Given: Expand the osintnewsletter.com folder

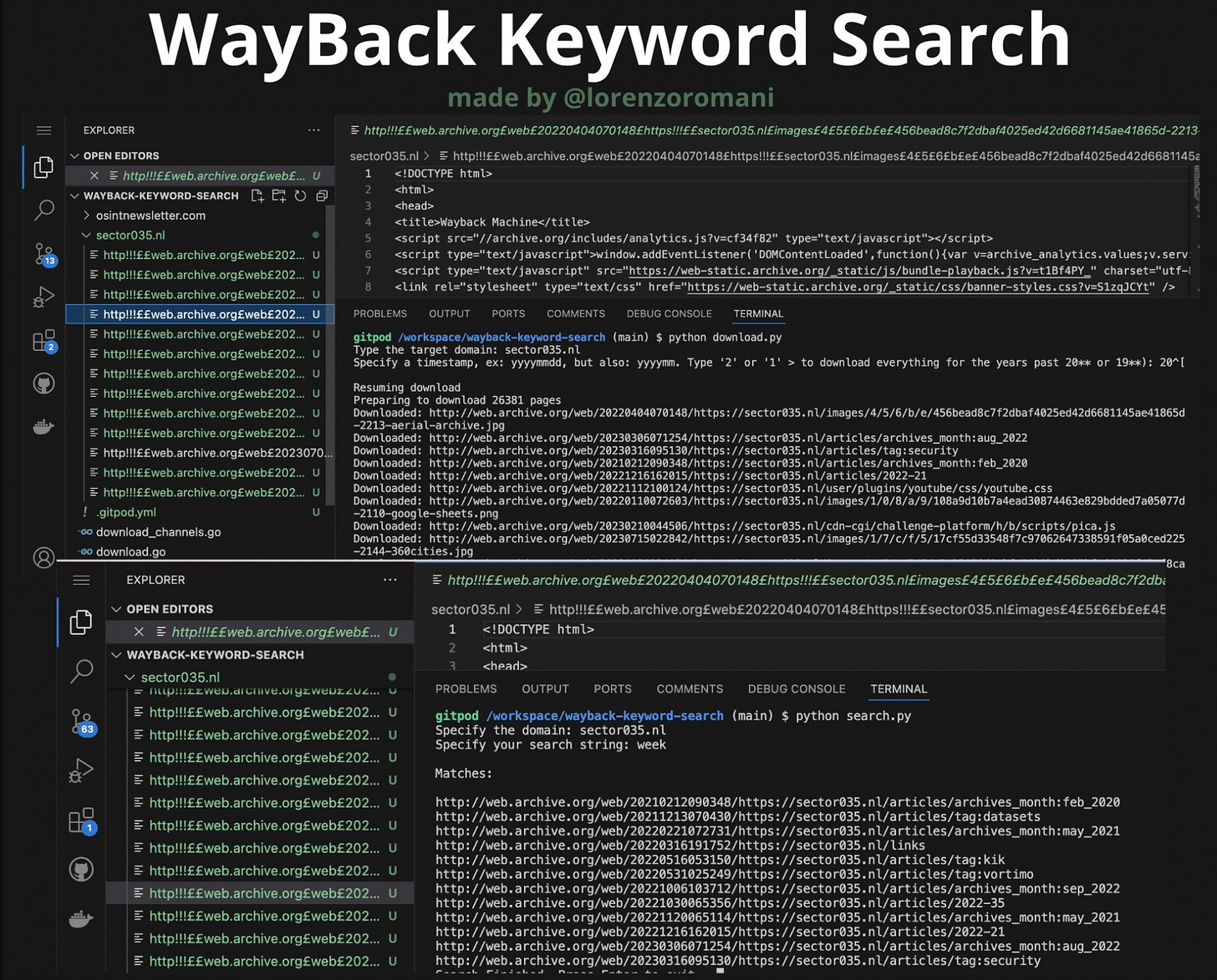Looking at the screenshot, I should (x=150, y=216).
